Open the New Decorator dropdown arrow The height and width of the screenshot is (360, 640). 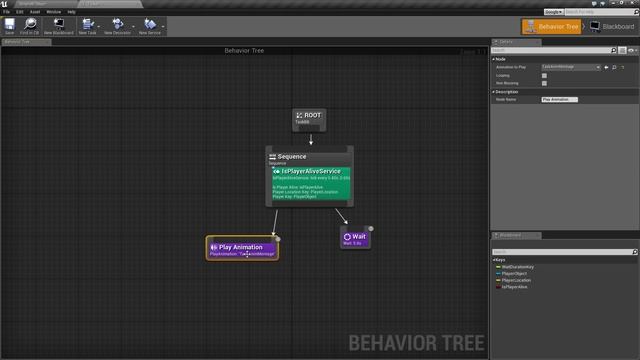(x=133, y=27)
